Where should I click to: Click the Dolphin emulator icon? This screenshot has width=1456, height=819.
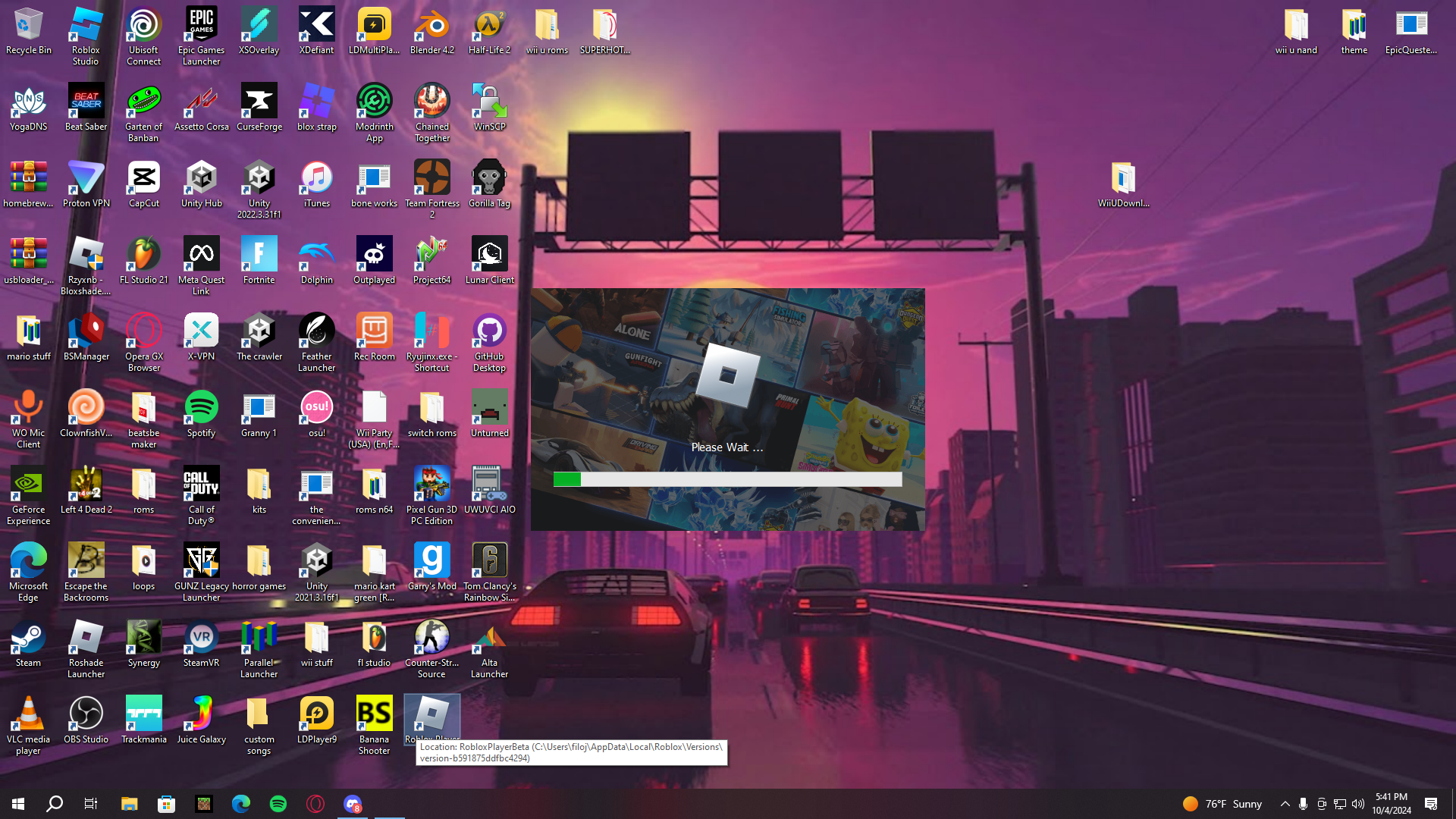click(317, 262)
